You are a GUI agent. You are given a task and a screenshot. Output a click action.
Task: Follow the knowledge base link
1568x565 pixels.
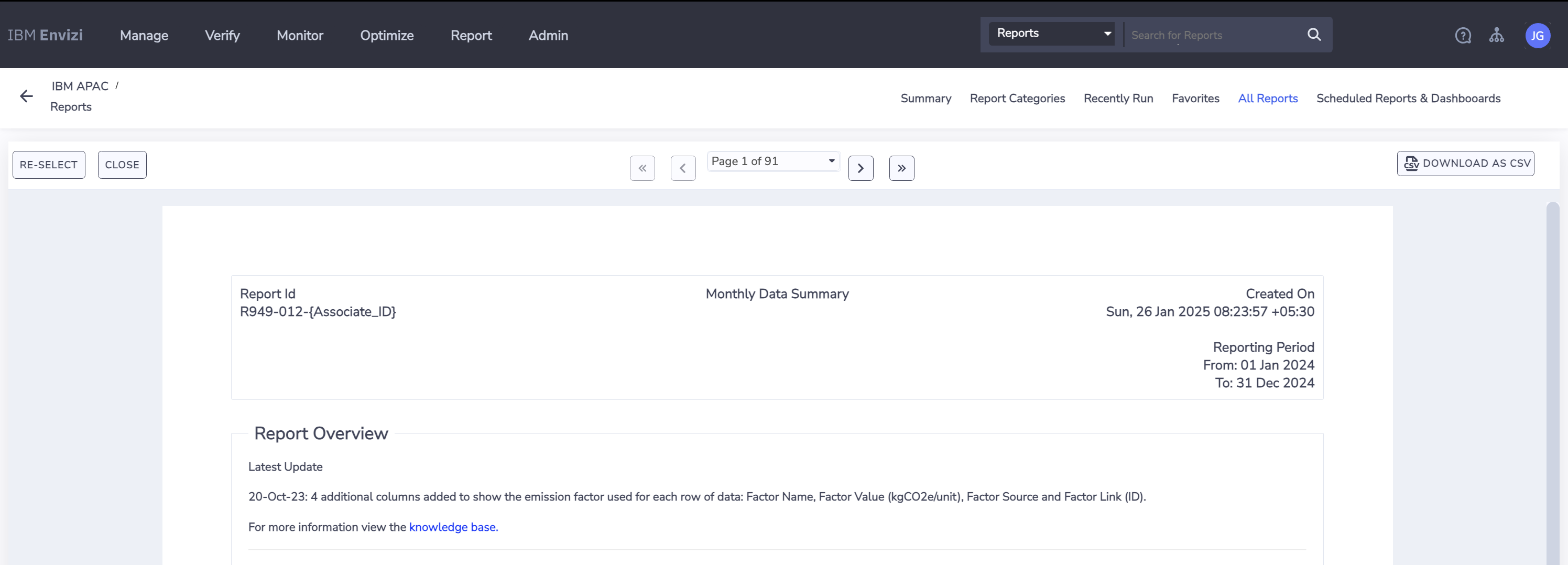pos(453,527)
